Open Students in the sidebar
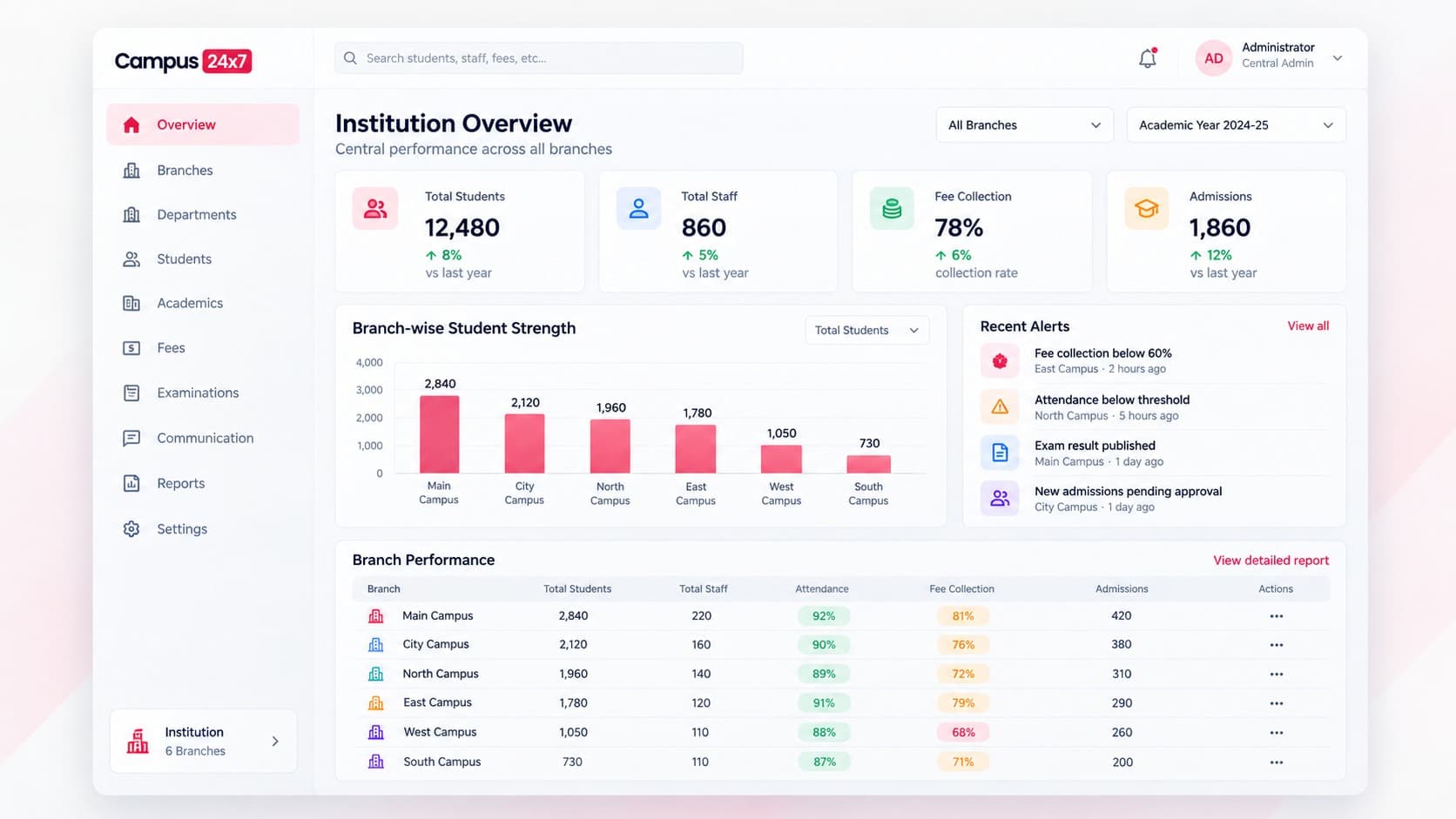The width and height of the screenshot is (1456, 819). click(203, 259)
